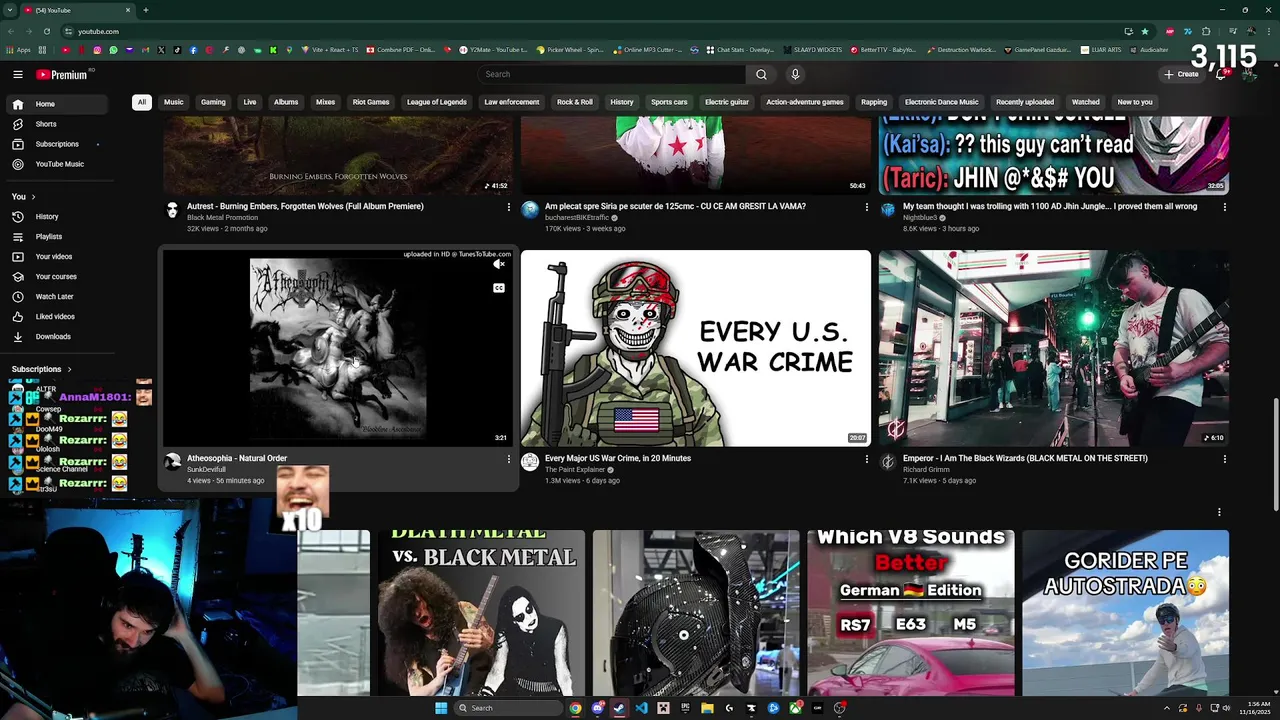This screenshot has width=1280, height=720.
Task: Open options for Siria scuter video
Action: 866,207
